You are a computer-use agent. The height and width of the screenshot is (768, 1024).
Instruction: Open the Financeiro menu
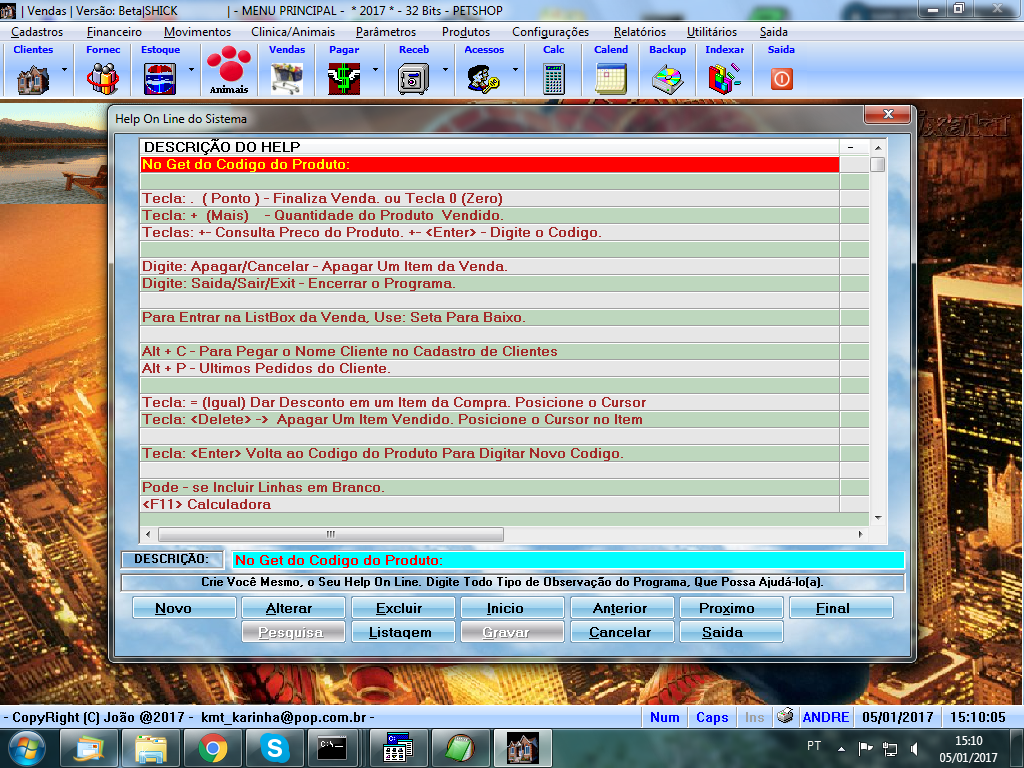point(114,32)
